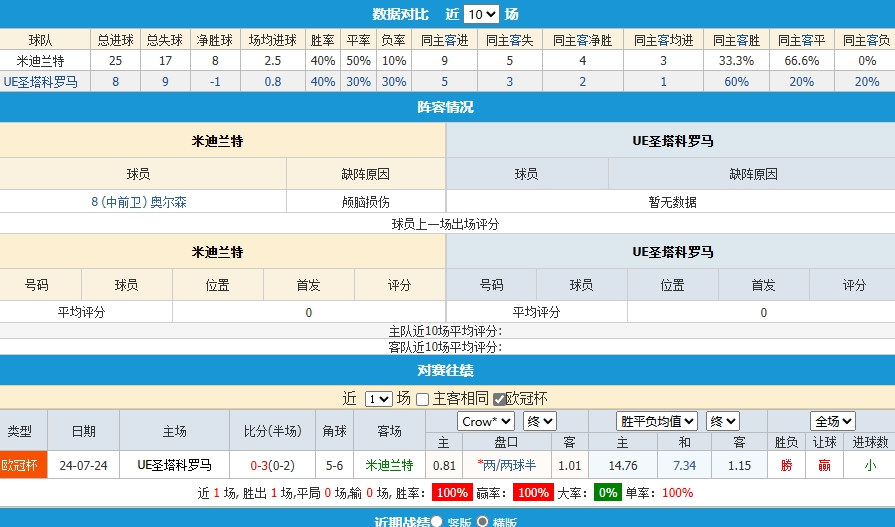Open player 8 (中前卫) 奥尔森 link
This screenshot has height=527, width=895.
tap(139, 202)
